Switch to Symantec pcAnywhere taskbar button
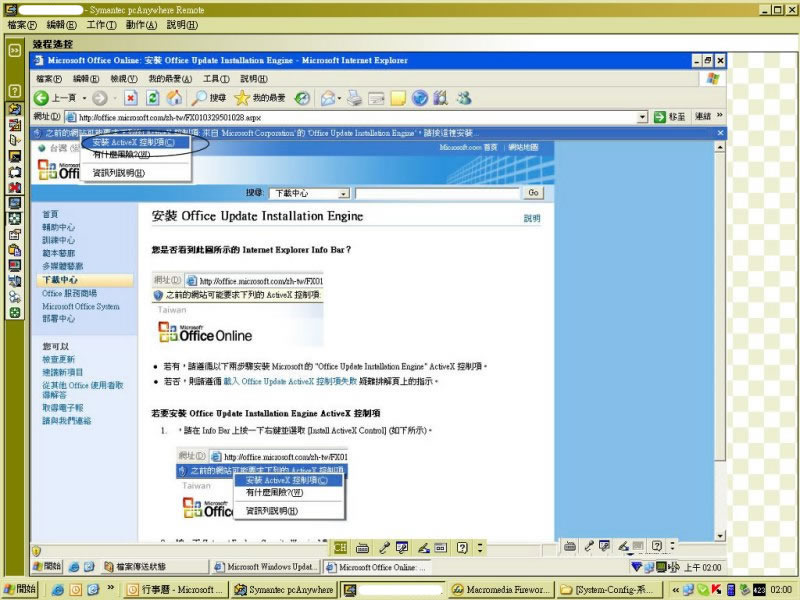 coord(285,589)
